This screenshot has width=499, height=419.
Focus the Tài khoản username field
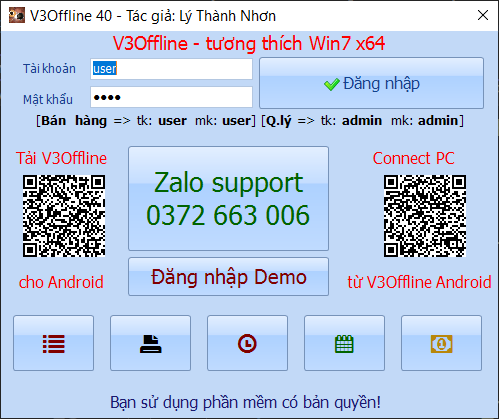point(171,69)
